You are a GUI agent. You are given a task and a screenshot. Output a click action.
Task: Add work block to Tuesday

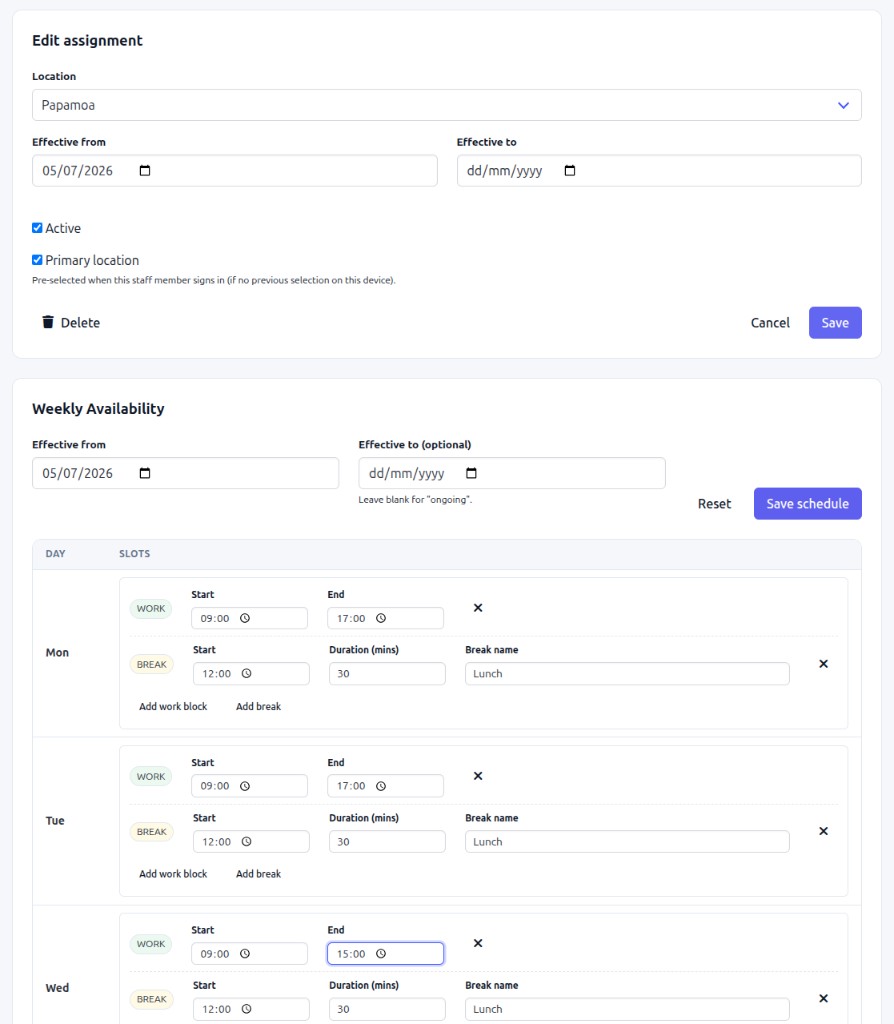[x=172, y=874]
